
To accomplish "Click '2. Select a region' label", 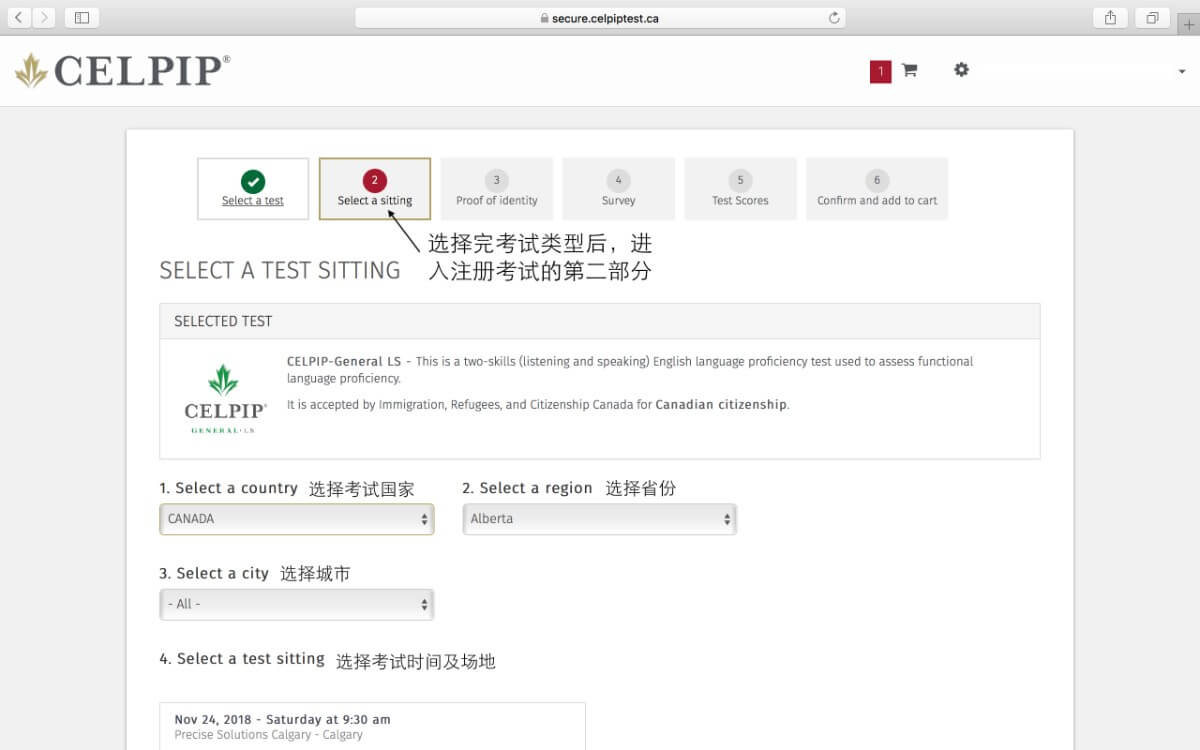I will 527,488.
